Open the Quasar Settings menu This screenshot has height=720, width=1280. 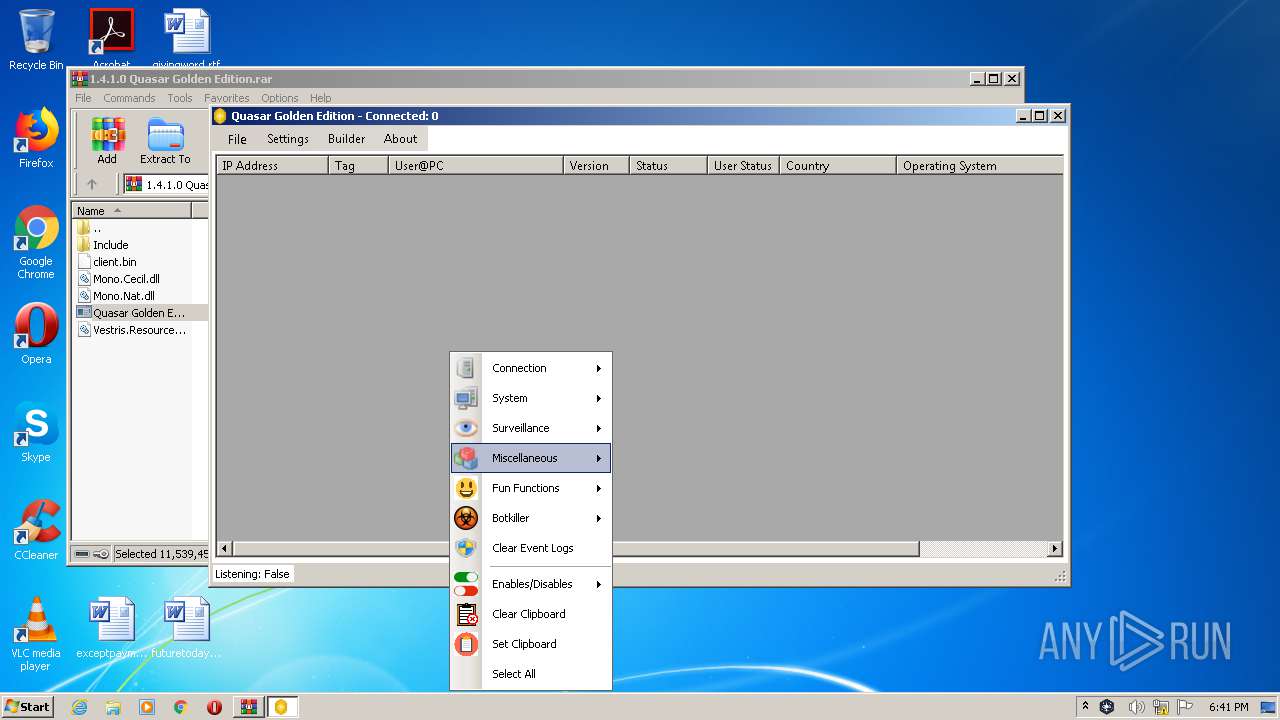click(288, 139)
